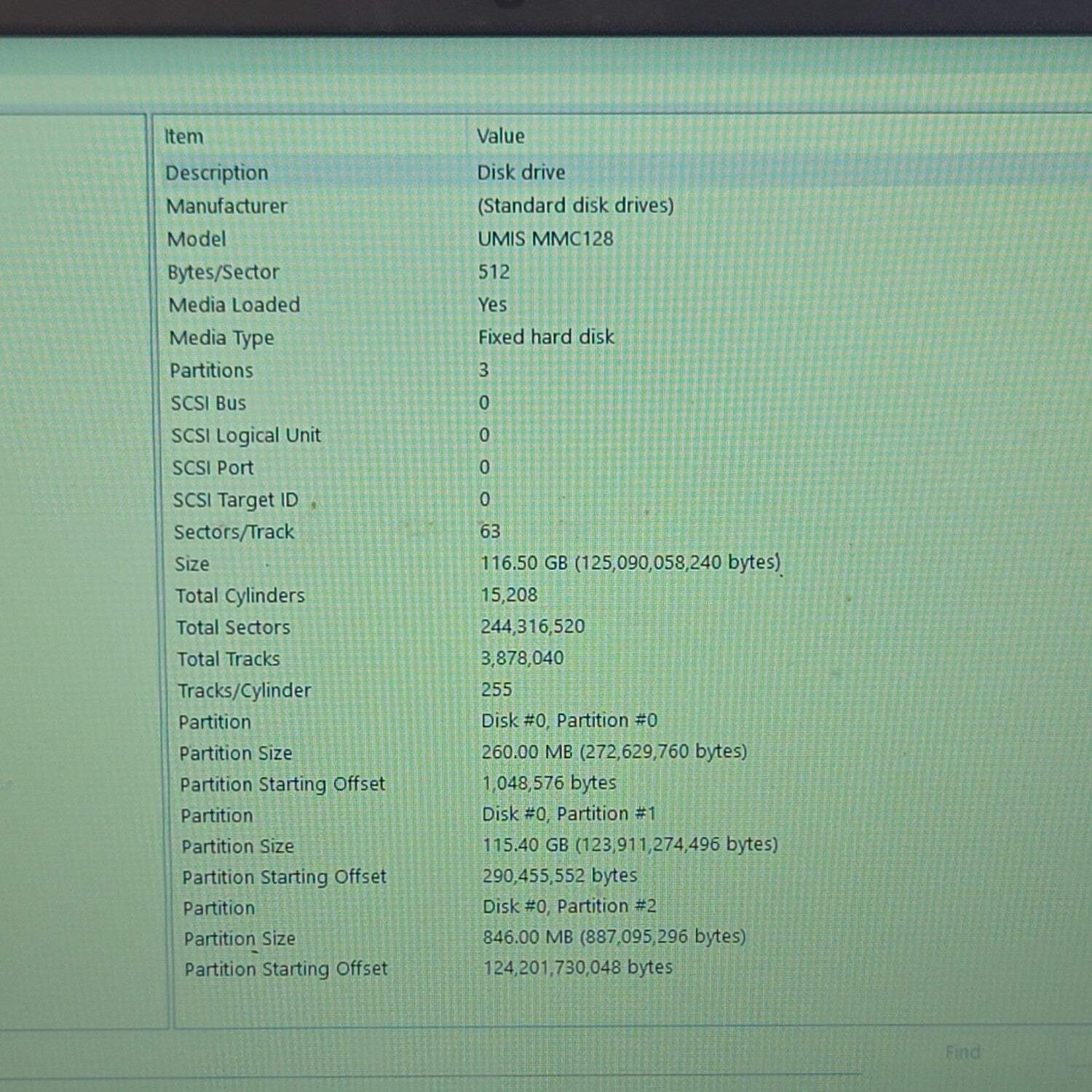Select the 'Total Sectors' item label
1092x1092 pixels.
click(x=233, y=628)
